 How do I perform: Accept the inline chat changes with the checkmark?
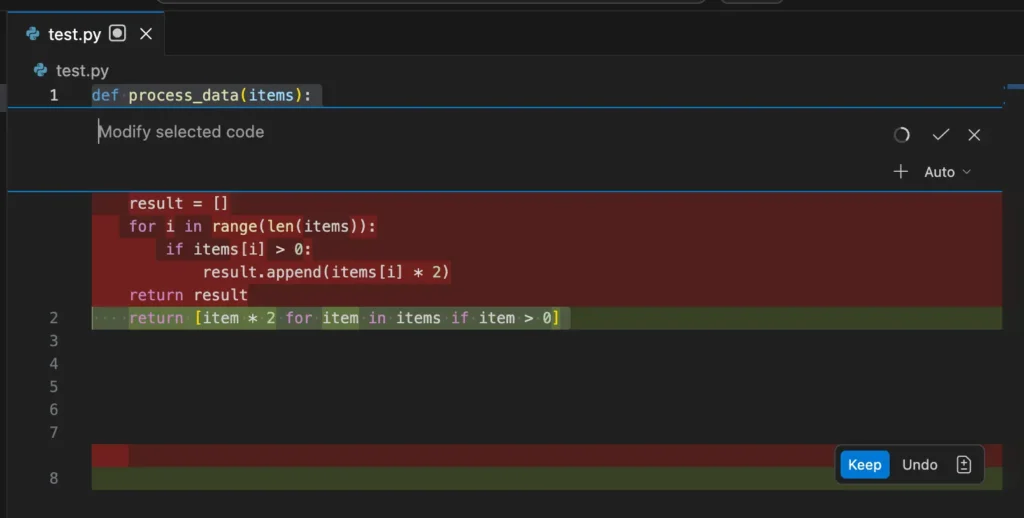(x=940, y=135)
